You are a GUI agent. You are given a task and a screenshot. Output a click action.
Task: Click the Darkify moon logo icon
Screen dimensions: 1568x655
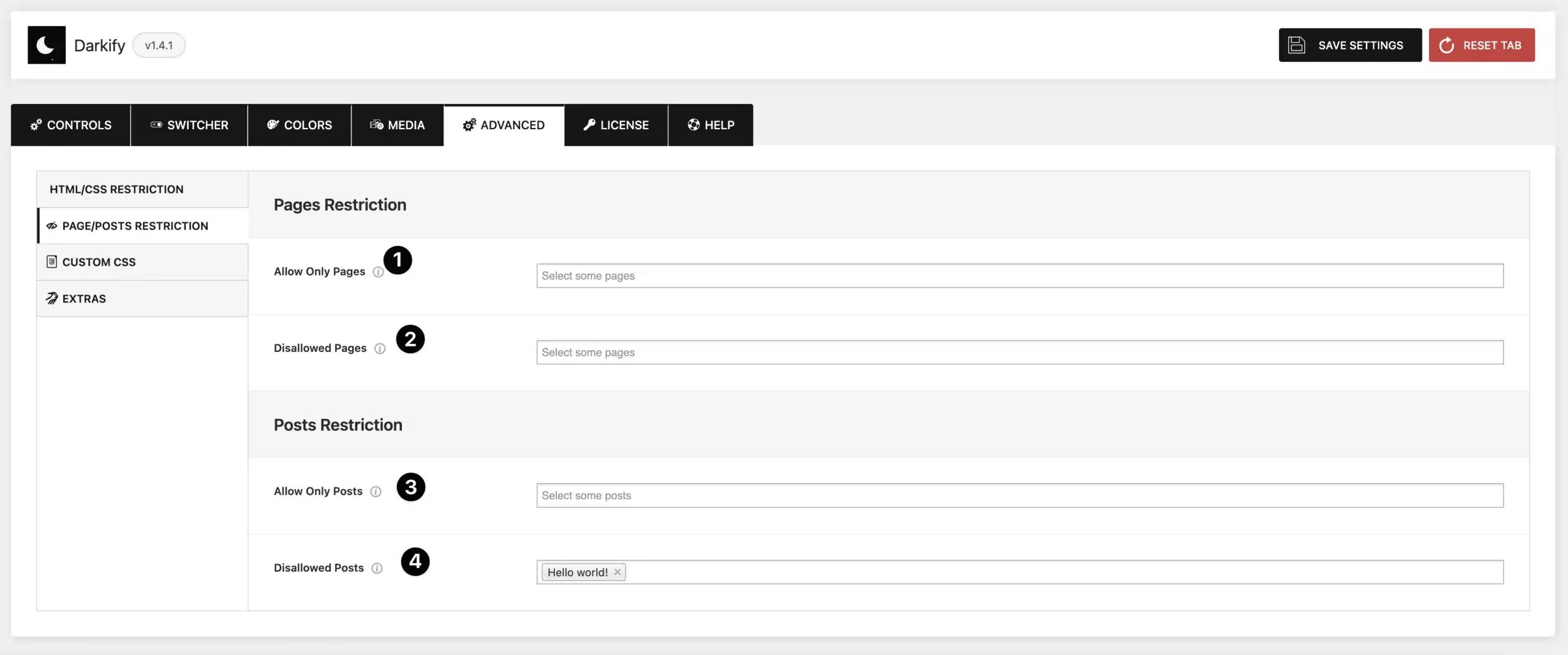point(47,45)
